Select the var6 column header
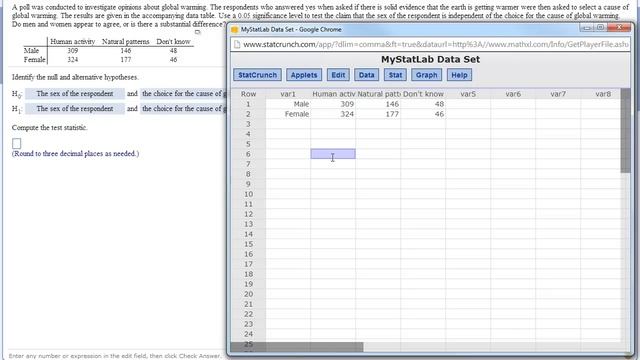 click(513, 94)
